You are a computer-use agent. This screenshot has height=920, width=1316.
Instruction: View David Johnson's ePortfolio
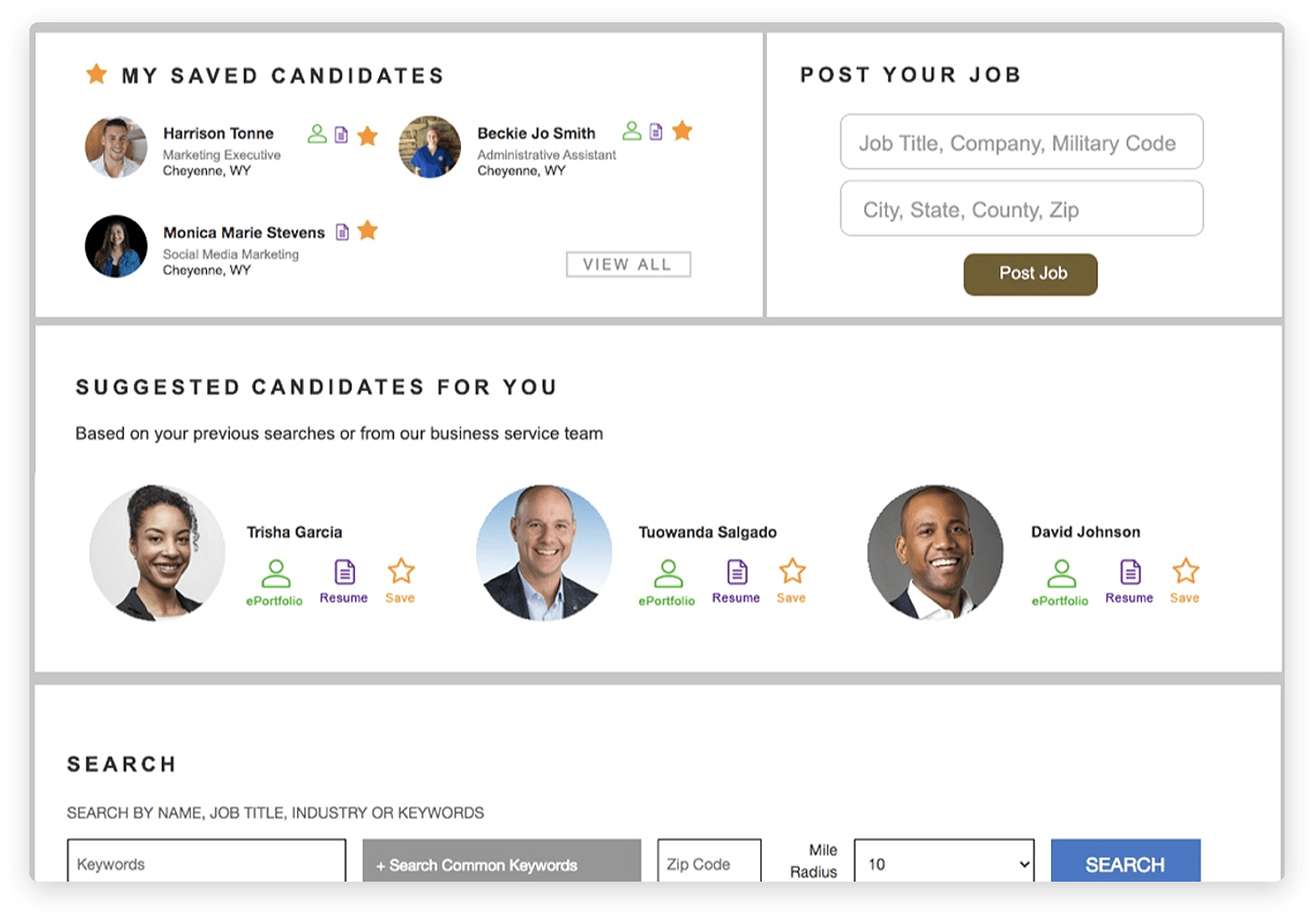[1060, 581]
